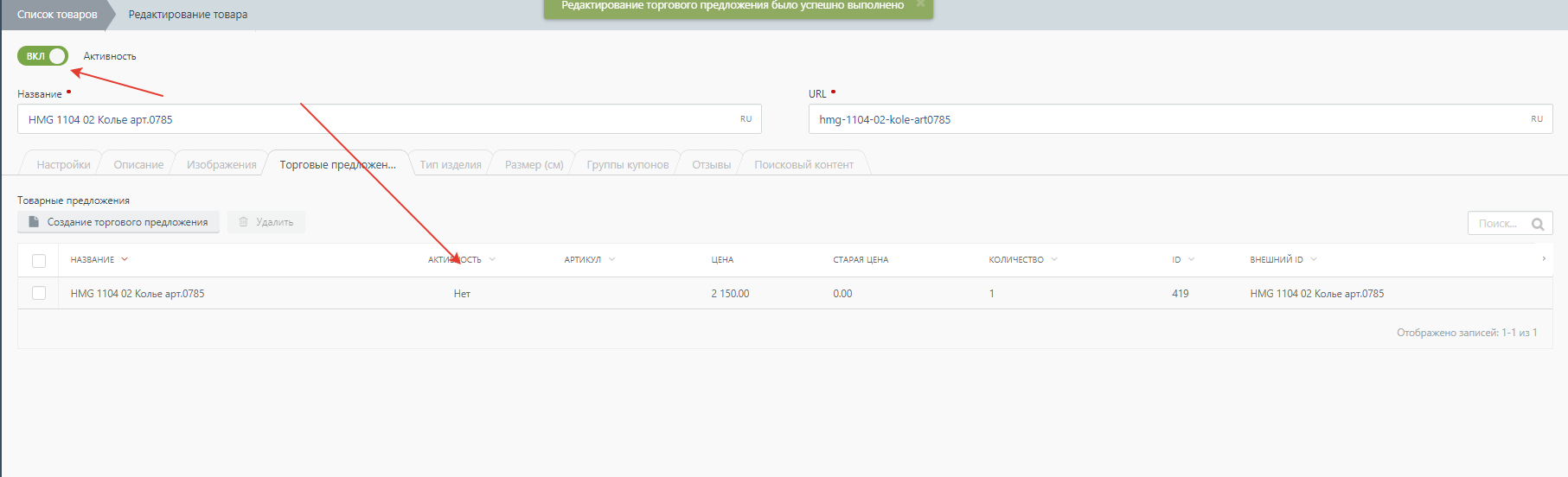Tick the HMG 1104 02 row checkbox
This screenshot has height=477, width=1568.
tap(39, 293)
